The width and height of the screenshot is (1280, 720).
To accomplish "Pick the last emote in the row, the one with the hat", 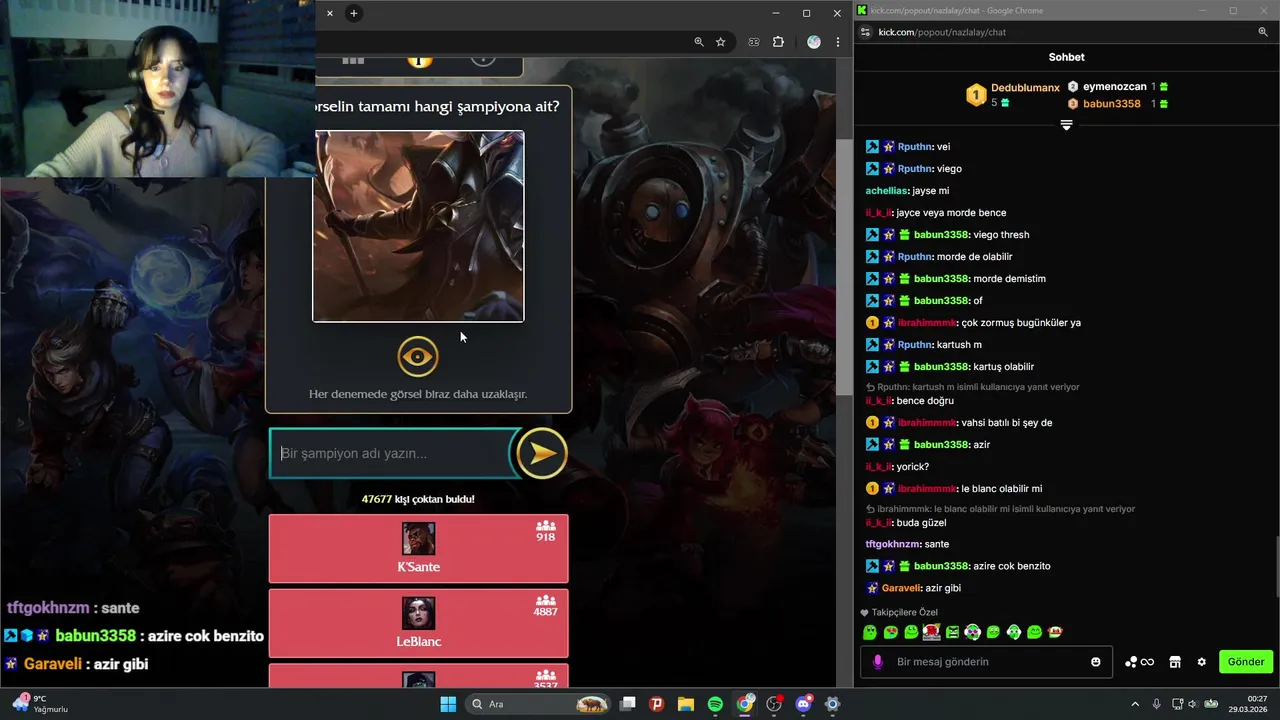I will [x=1055, y=632].
